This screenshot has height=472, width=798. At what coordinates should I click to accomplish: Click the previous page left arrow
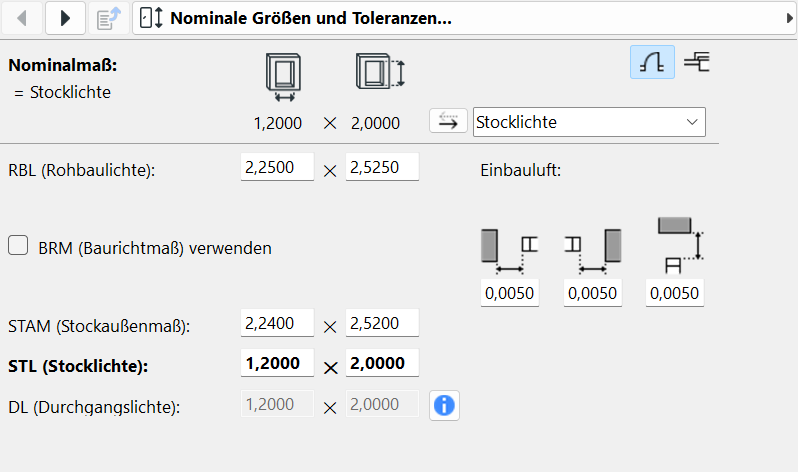tap(23, 18)
